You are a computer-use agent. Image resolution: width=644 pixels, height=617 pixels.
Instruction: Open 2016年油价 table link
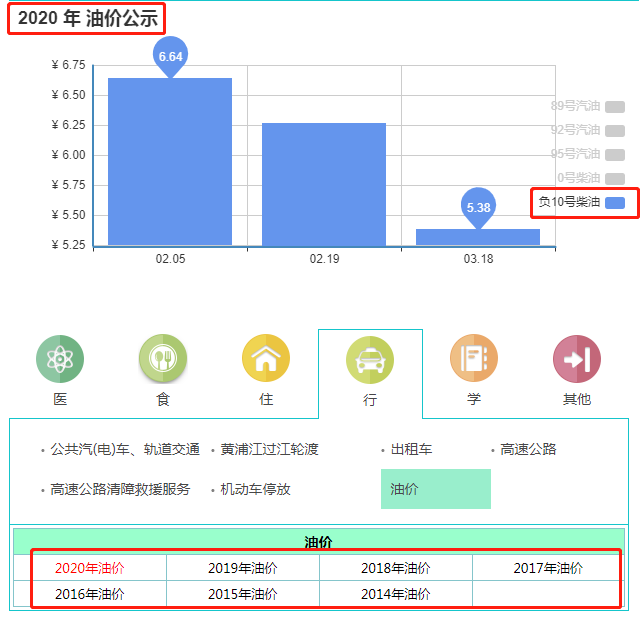coord(90,594)
